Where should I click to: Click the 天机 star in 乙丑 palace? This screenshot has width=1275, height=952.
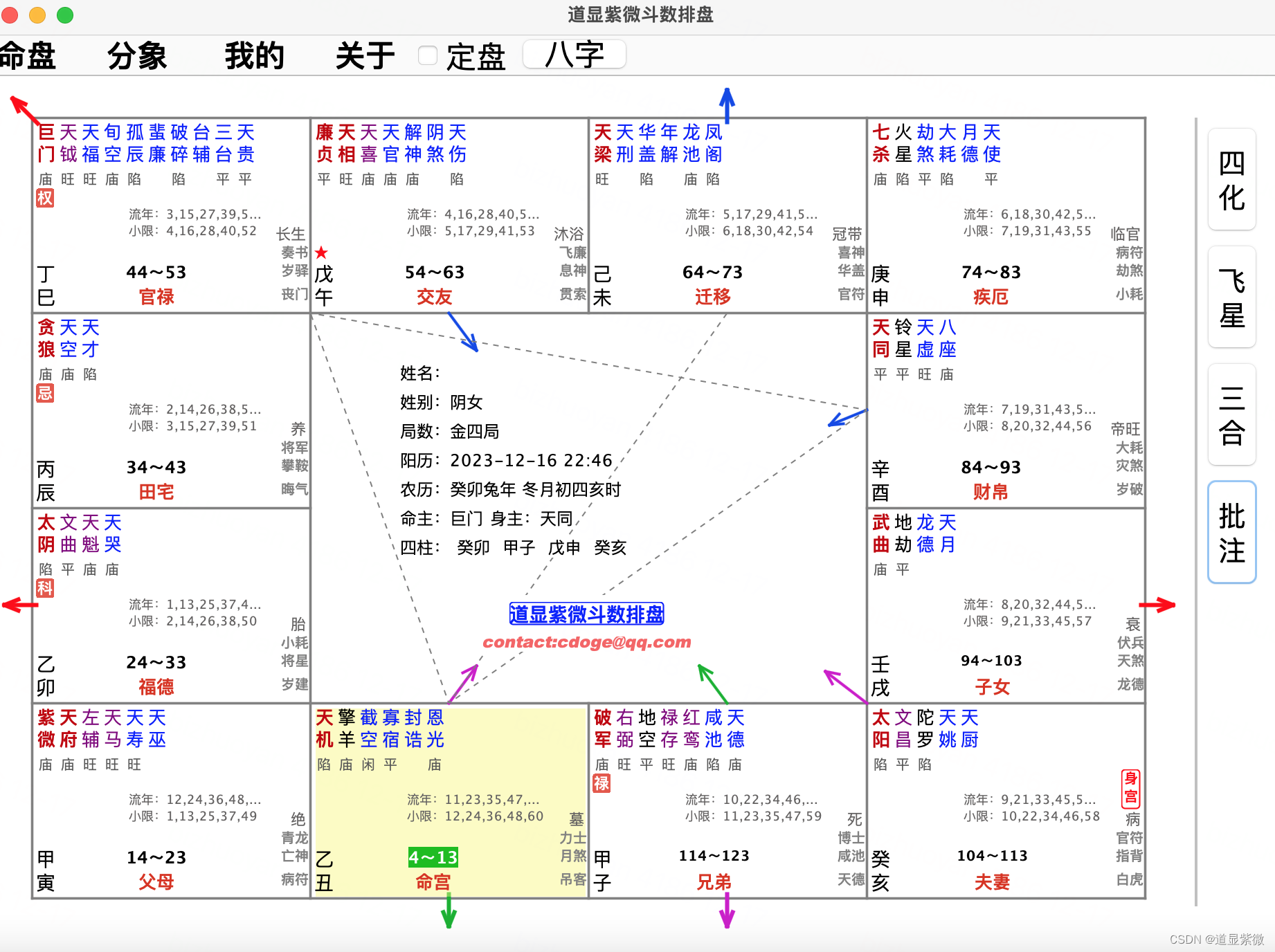[x=325, y=729]
